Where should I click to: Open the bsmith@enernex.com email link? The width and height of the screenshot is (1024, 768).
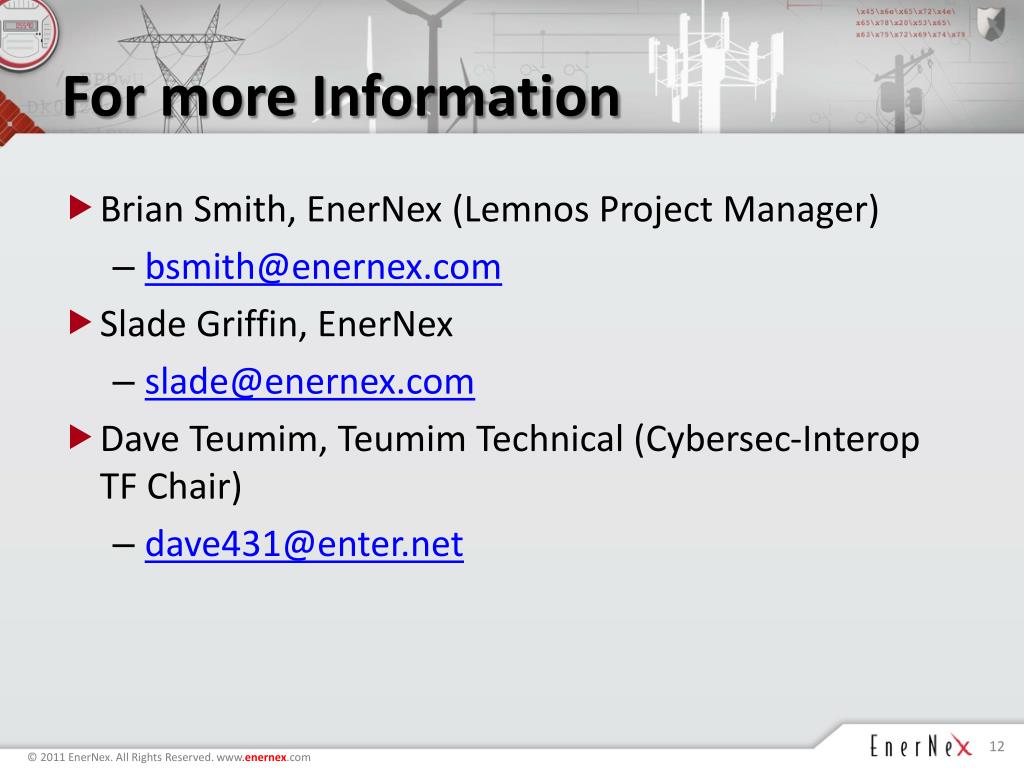pyautogui.click(x=323, y=268)
